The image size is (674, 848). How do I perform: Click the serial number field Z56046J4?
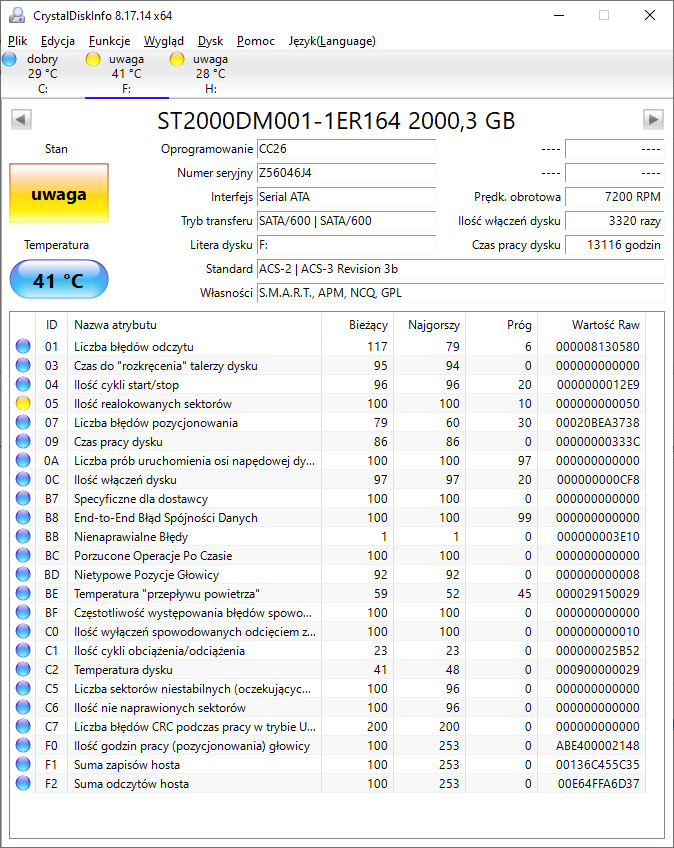346,173
